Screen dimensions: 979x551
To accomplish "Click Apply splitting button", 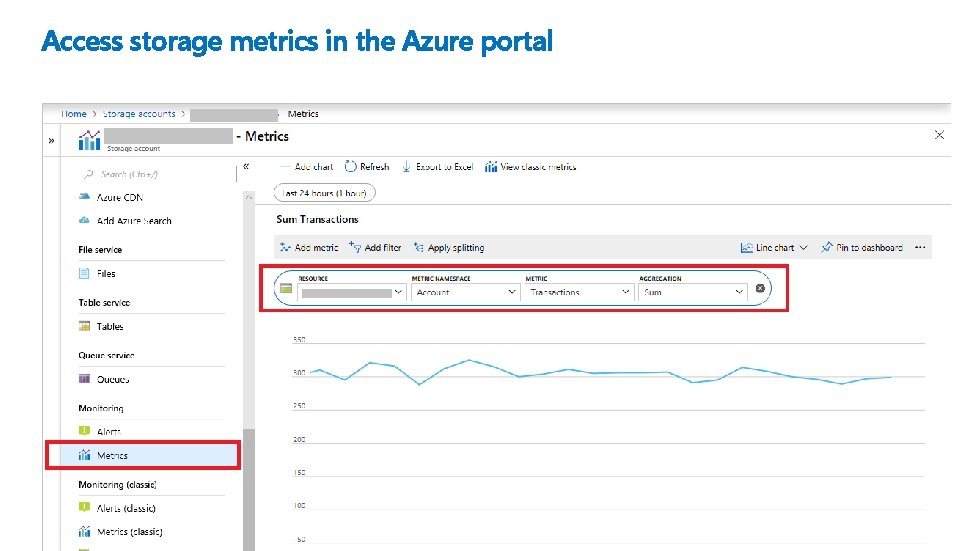I will (x=449, y=248).
